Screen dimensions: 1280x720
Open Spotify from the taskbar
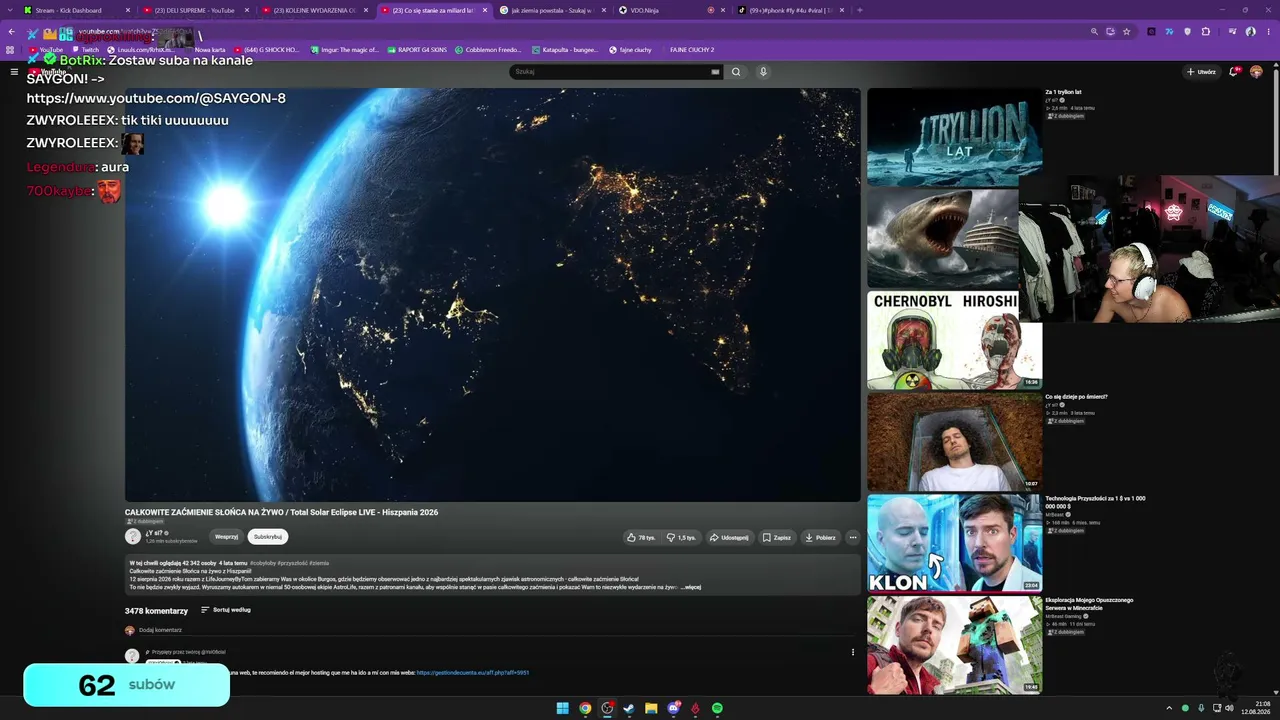click(x=717, y=708)
